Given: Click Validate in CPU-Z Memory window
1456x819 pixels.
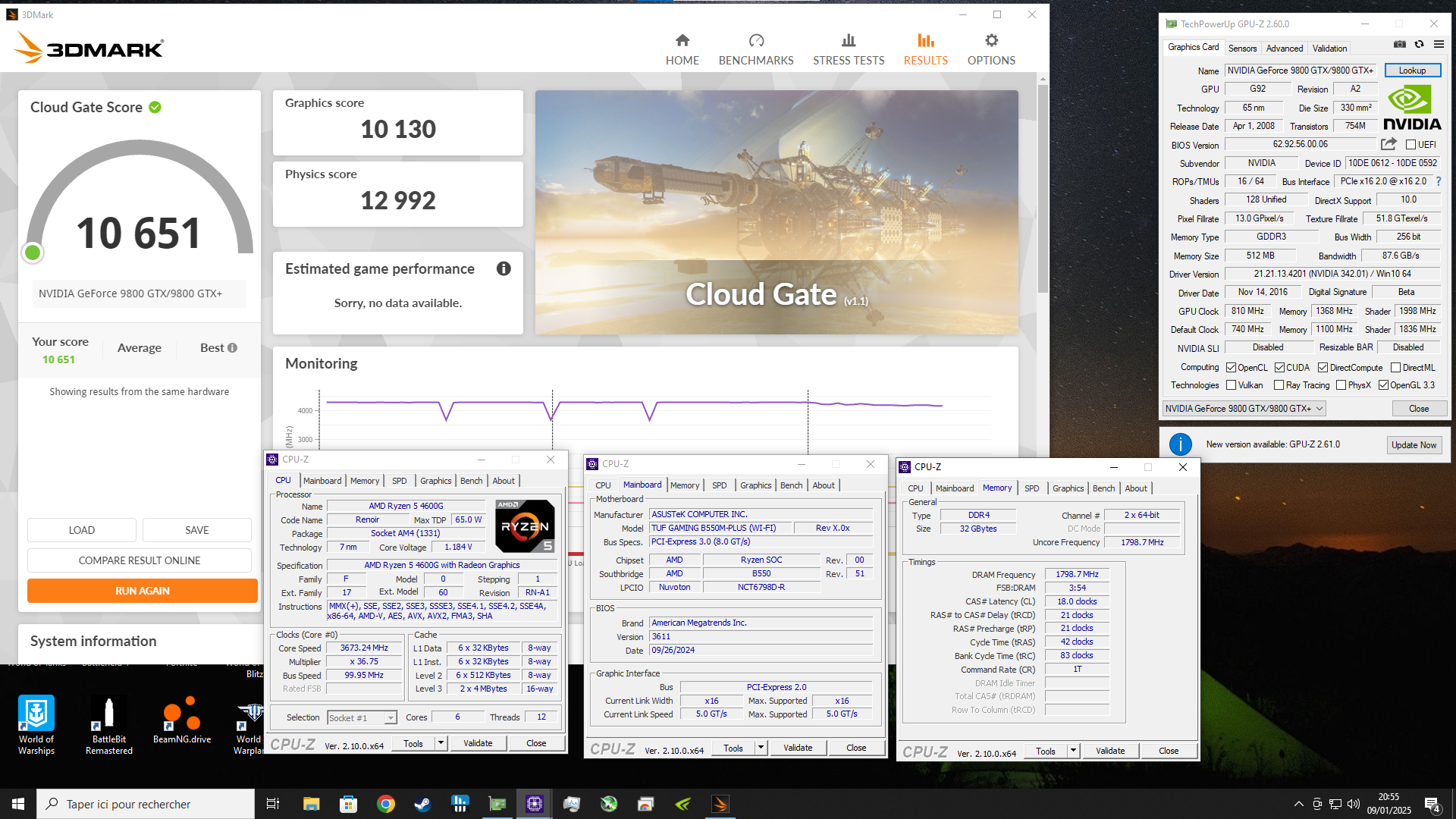Looking at the screenshot, I should [1110, 751].
